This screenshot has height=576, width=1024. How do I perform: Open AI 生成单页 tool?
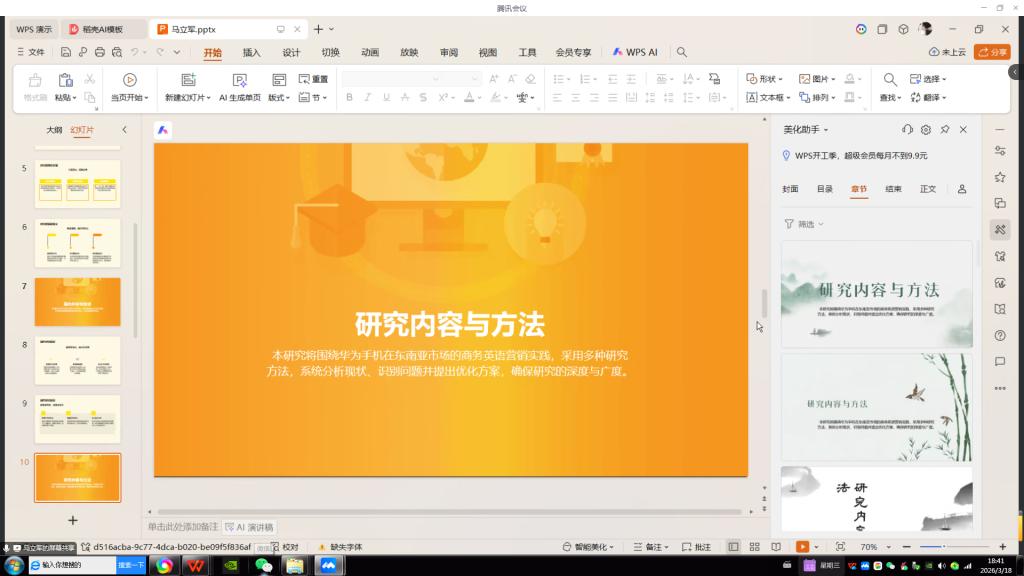point(240,80)
